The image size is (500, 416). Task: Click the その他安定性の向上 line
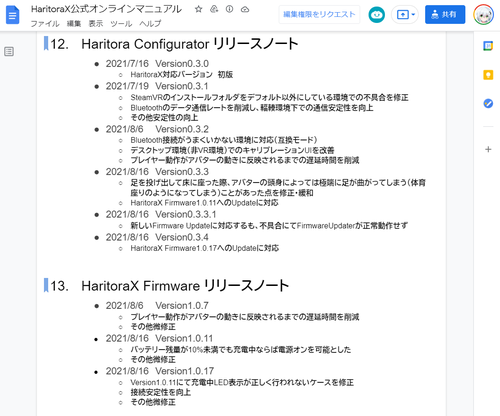click(164, 118)
